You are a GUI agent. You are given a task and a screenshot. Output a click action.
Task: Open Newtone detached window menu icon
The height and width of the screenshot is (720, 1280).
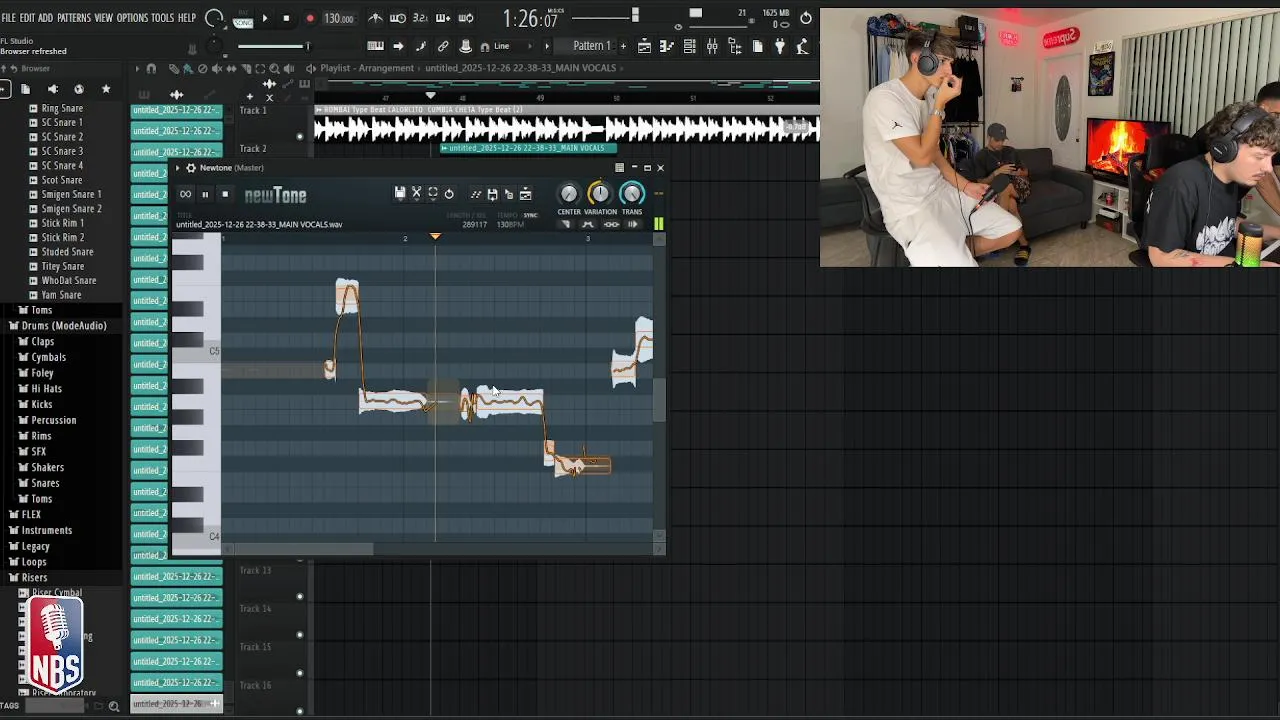(619, 168)
